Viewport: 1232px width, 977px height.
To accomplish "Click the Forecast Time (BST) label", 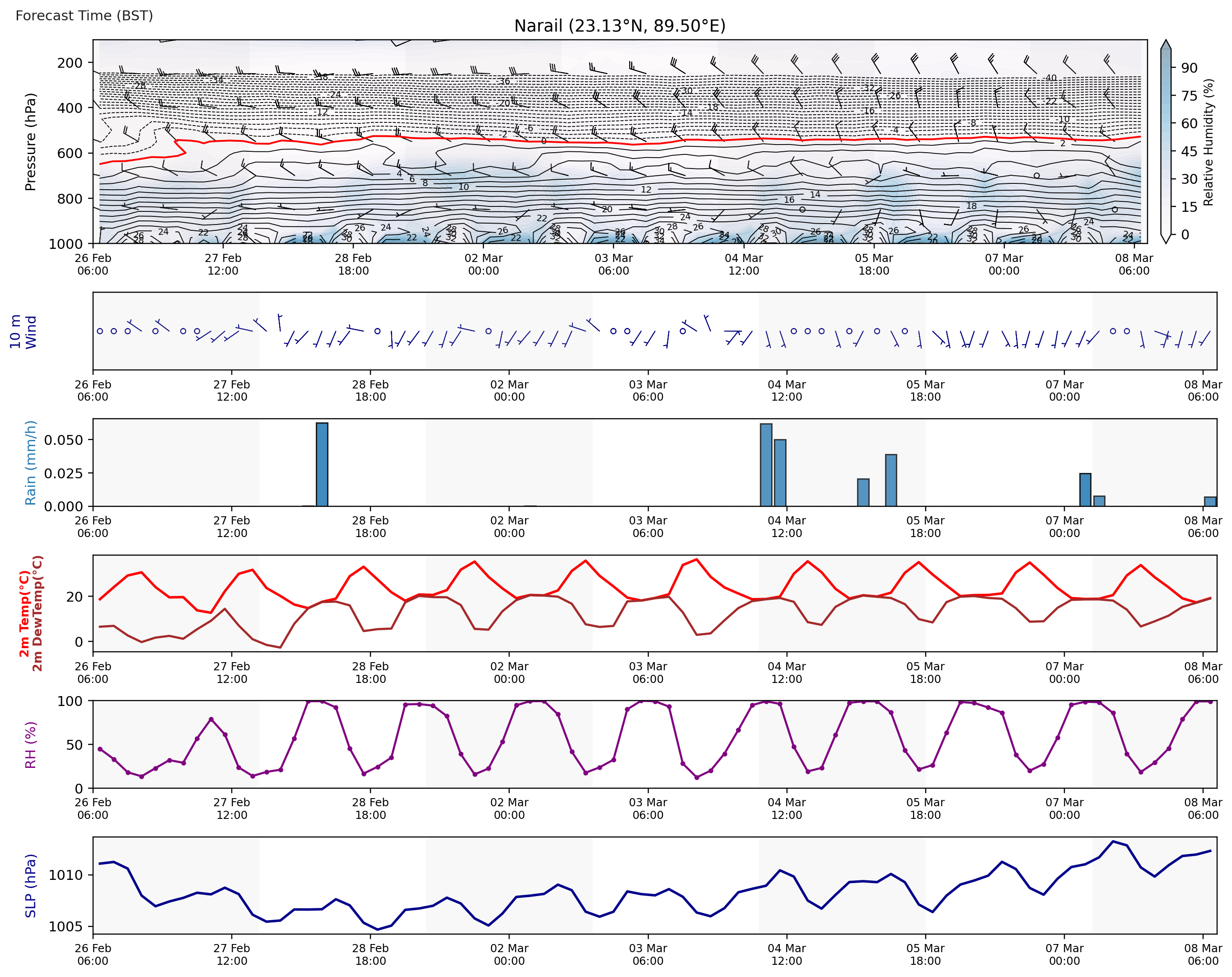I will (x=84, y=15).
